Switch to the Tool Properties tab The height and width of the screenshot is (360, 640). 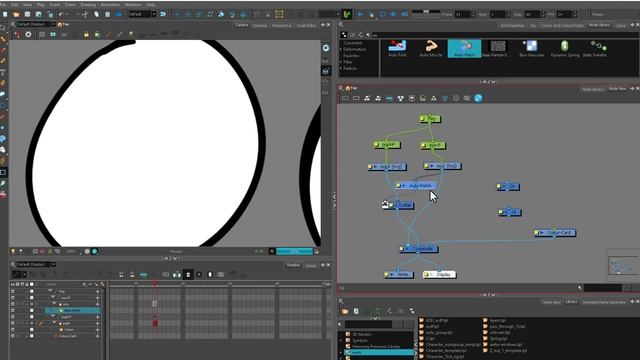pos(512,25)
